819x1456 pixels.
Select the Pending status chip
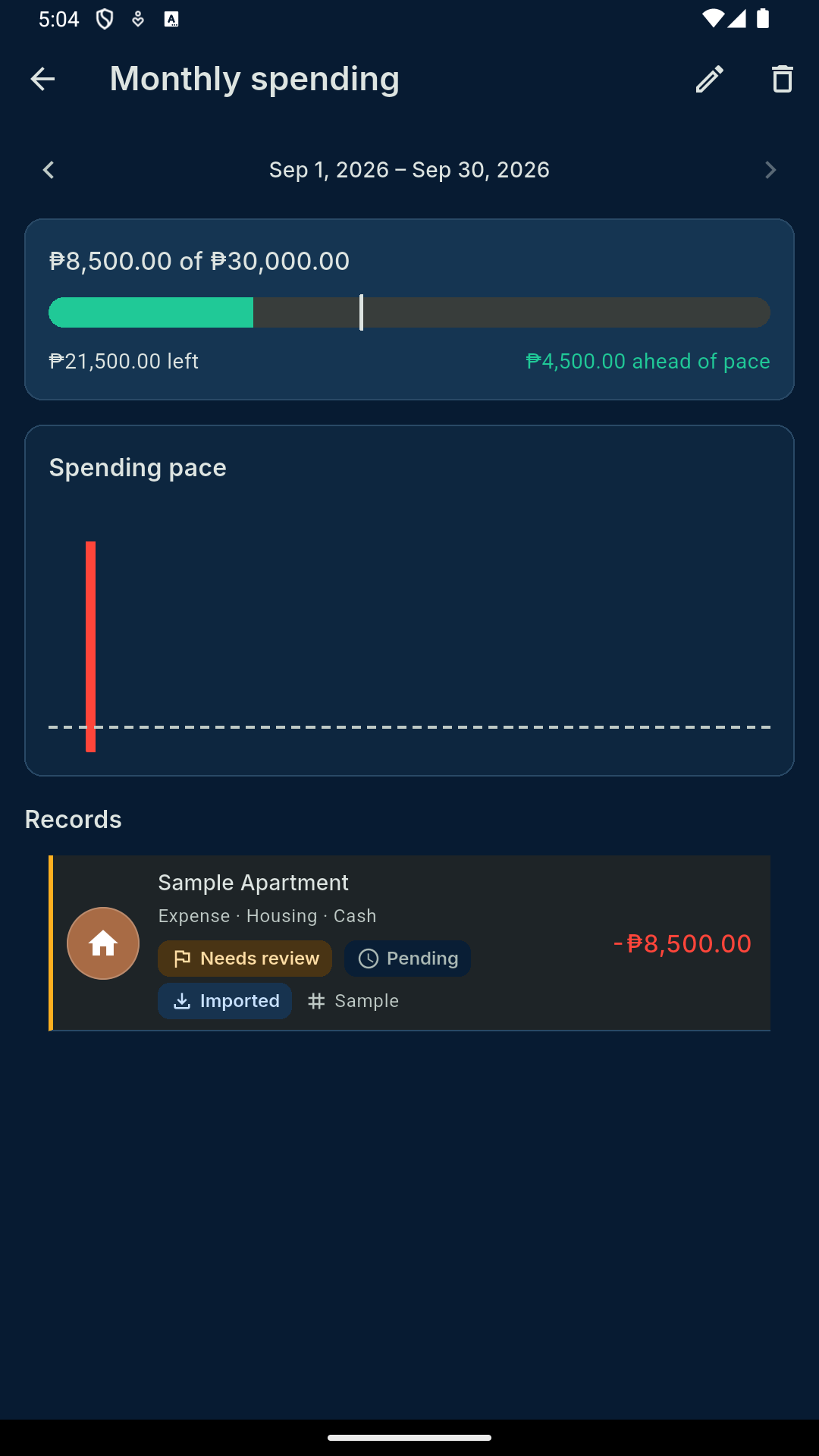407,959
